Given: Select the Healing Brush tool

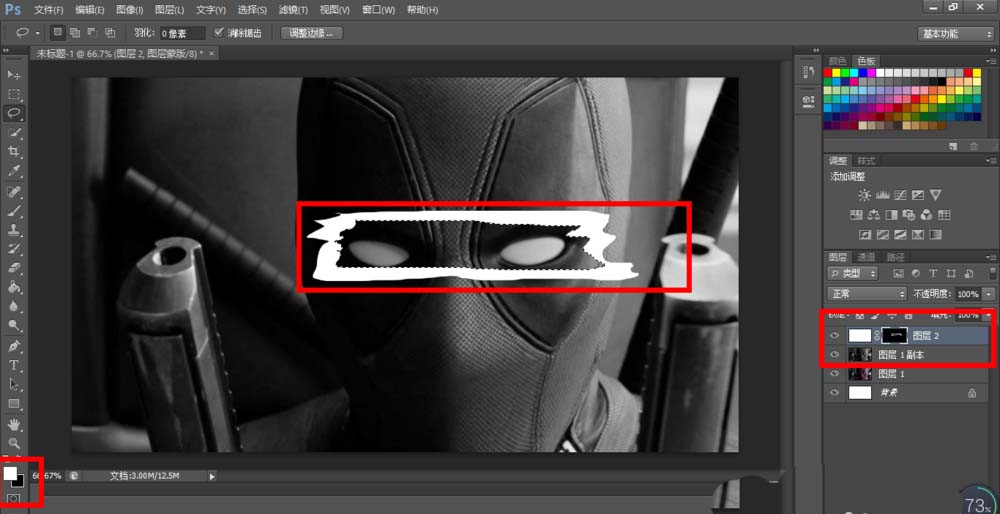Looking at the screenshot, I should [x=14, y=191].
